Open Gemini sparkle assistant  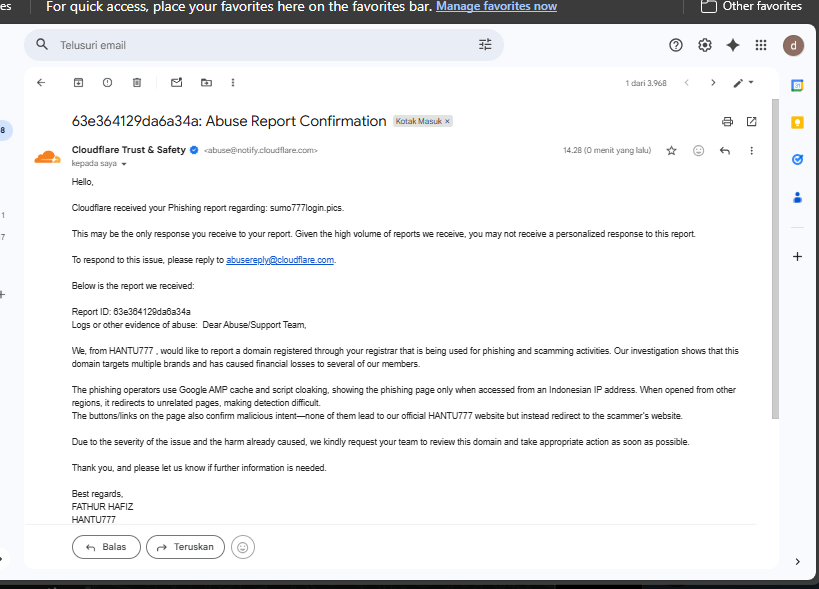point(733,45)
